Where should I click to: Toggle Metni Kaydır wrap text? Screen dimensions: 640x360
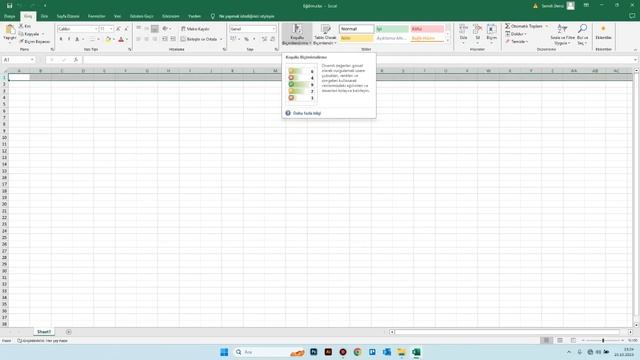pos(196,29)
